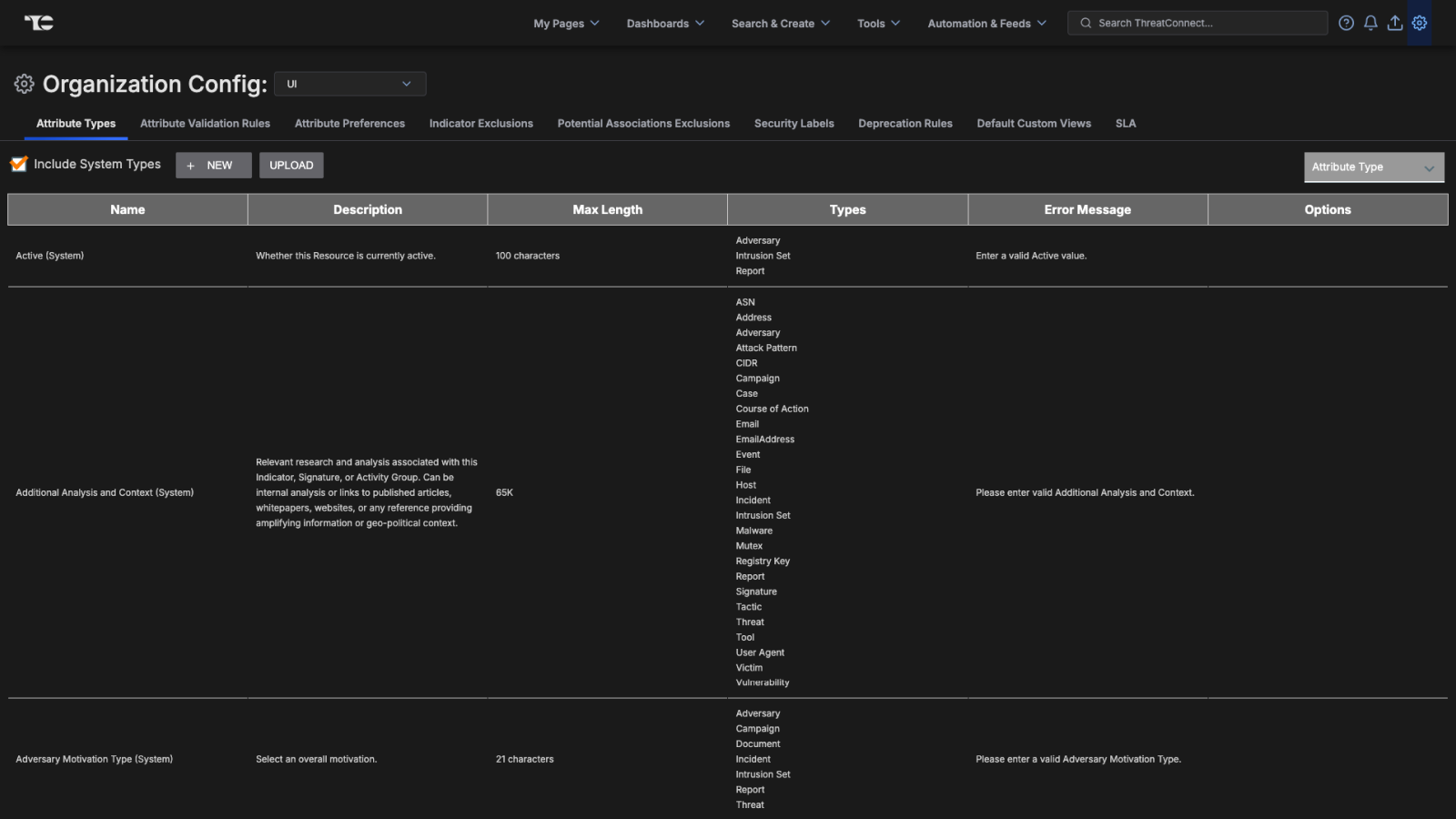This screenshot has height=819, width=1456.
Task: Expand the My Pages menu
Action: pos(566,23)
